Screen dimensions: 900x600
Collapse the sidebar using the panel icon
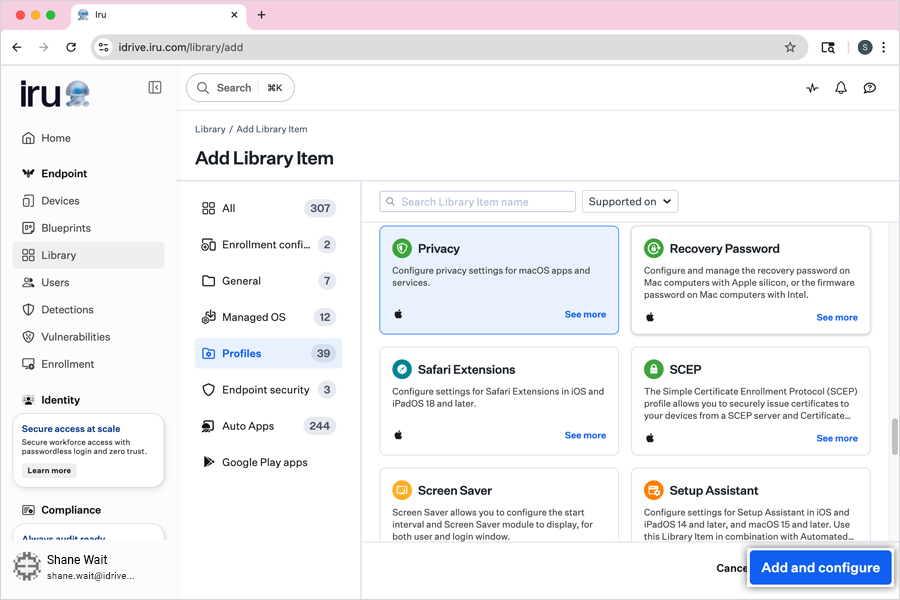click(x=155, y=88)
